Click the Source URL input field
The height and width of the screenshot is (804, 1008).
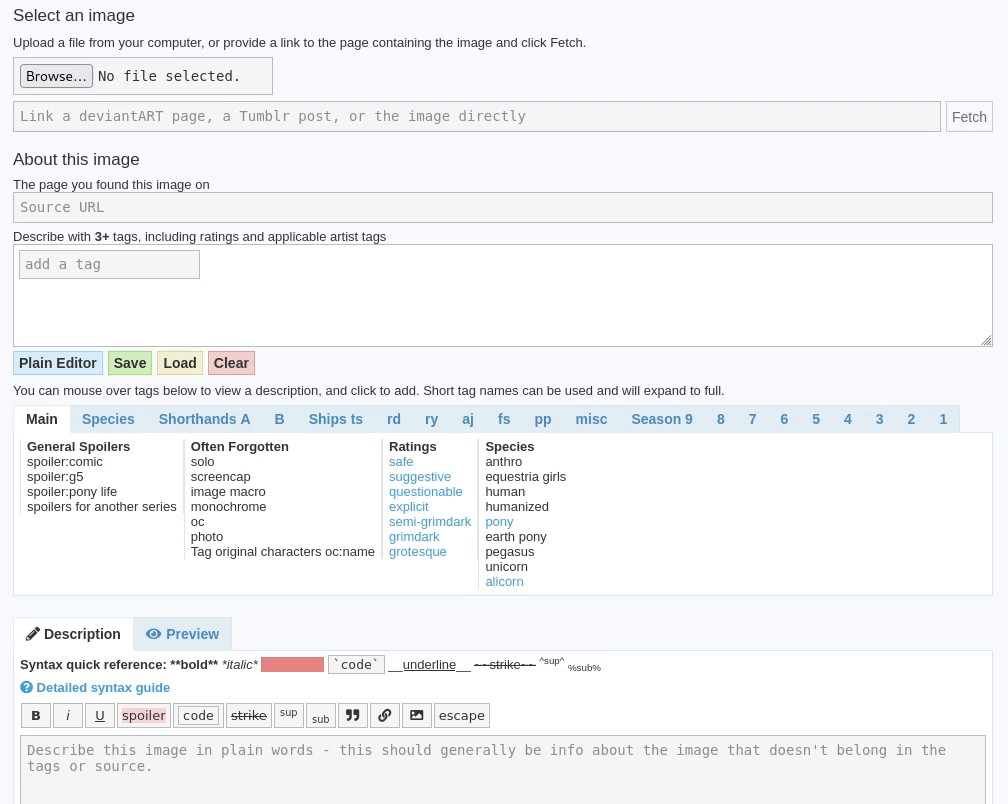point(502,207)
